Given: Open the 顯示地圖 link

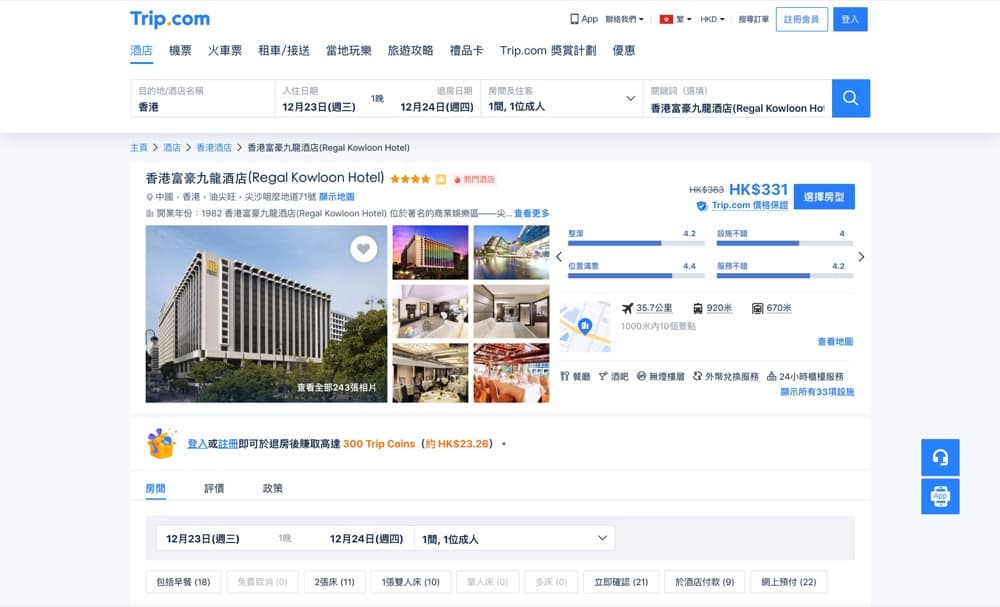Looking at the screenshot, I should [x=337, y=197].
